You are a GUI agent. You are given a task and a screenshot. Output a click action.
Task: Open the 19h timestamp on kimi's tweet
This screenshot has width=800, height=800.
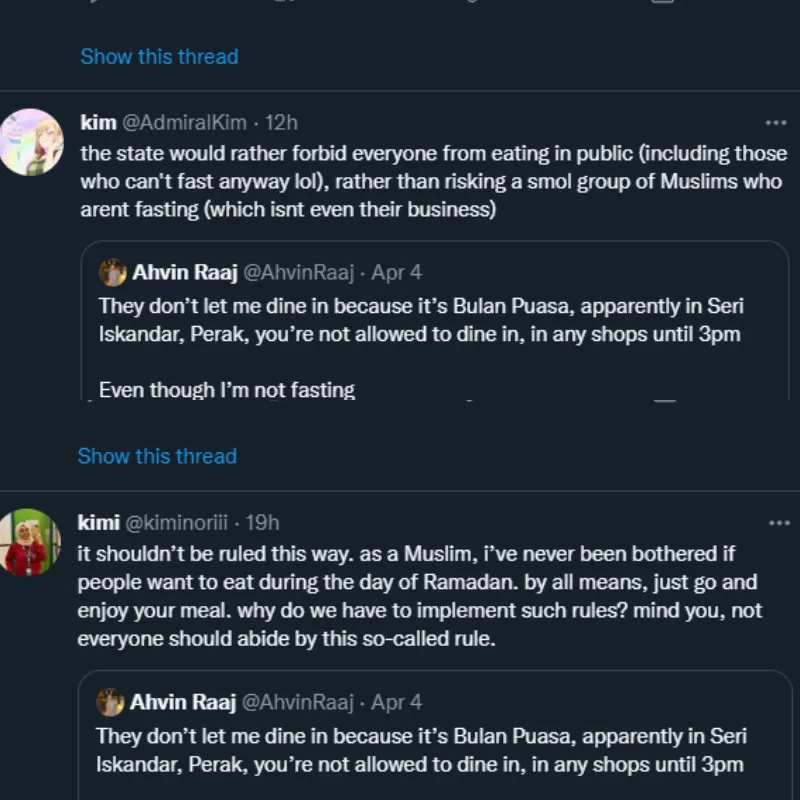tap(262, 523)
